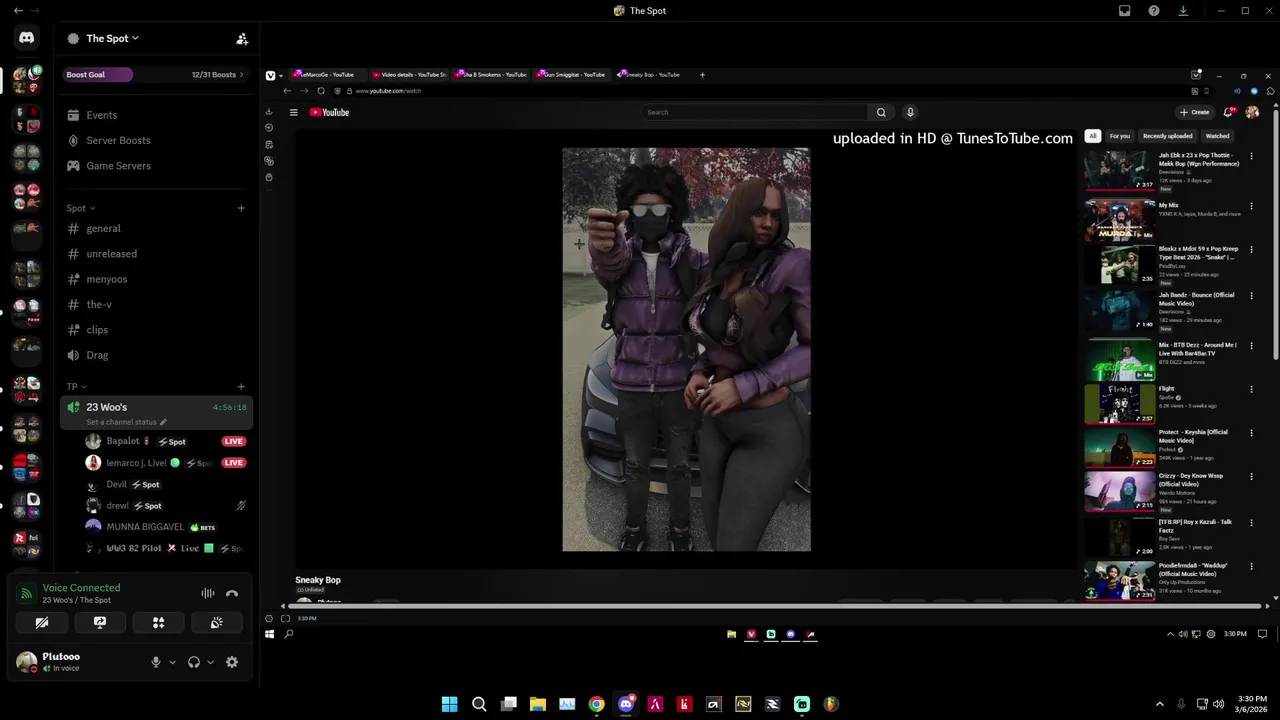
Task: Open the soundboard button in voice panel
Action: [216, 622]
